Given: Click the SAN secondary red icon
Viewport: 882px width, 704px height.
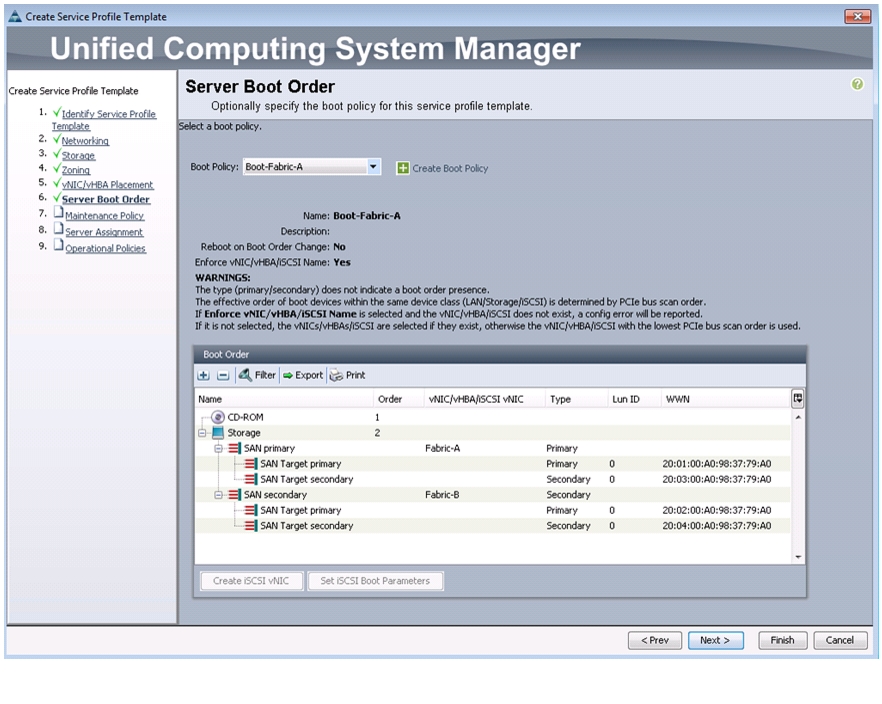Looking at the screenshot, I should click(x=235, y=495).
